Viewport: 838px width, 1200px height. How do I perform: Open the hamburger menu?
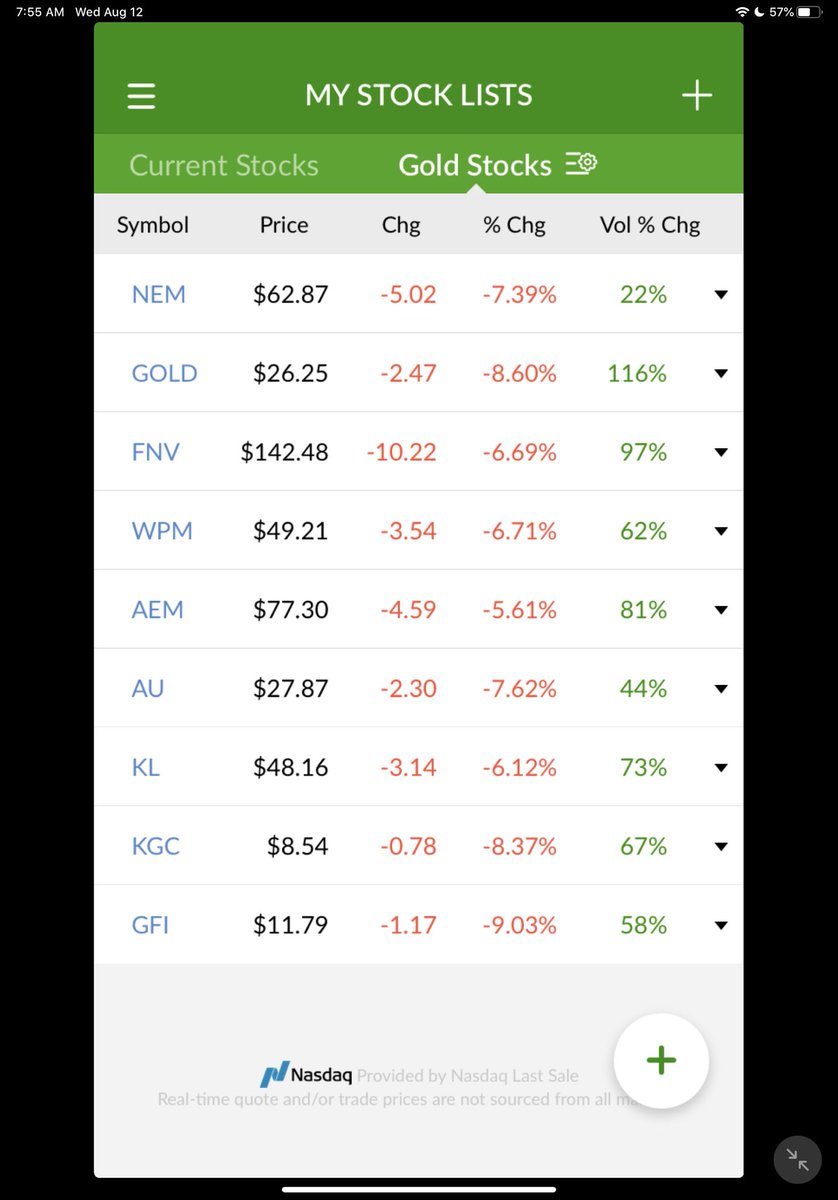(142, 96)
